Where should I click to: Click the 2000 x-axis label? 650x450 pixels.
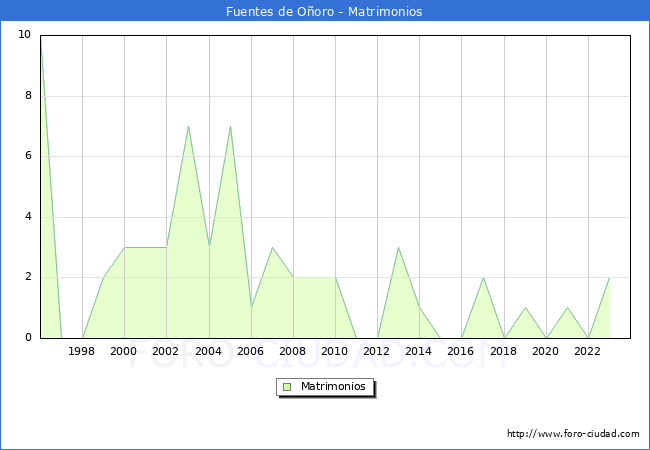point(124,351)
